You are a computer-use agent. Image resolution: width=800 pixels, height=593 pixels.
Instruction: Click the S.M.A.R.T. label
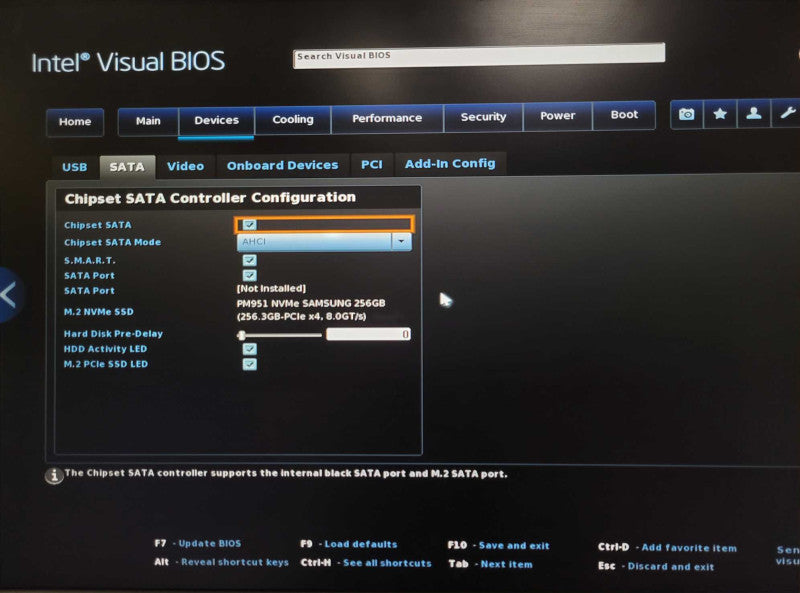90,260
